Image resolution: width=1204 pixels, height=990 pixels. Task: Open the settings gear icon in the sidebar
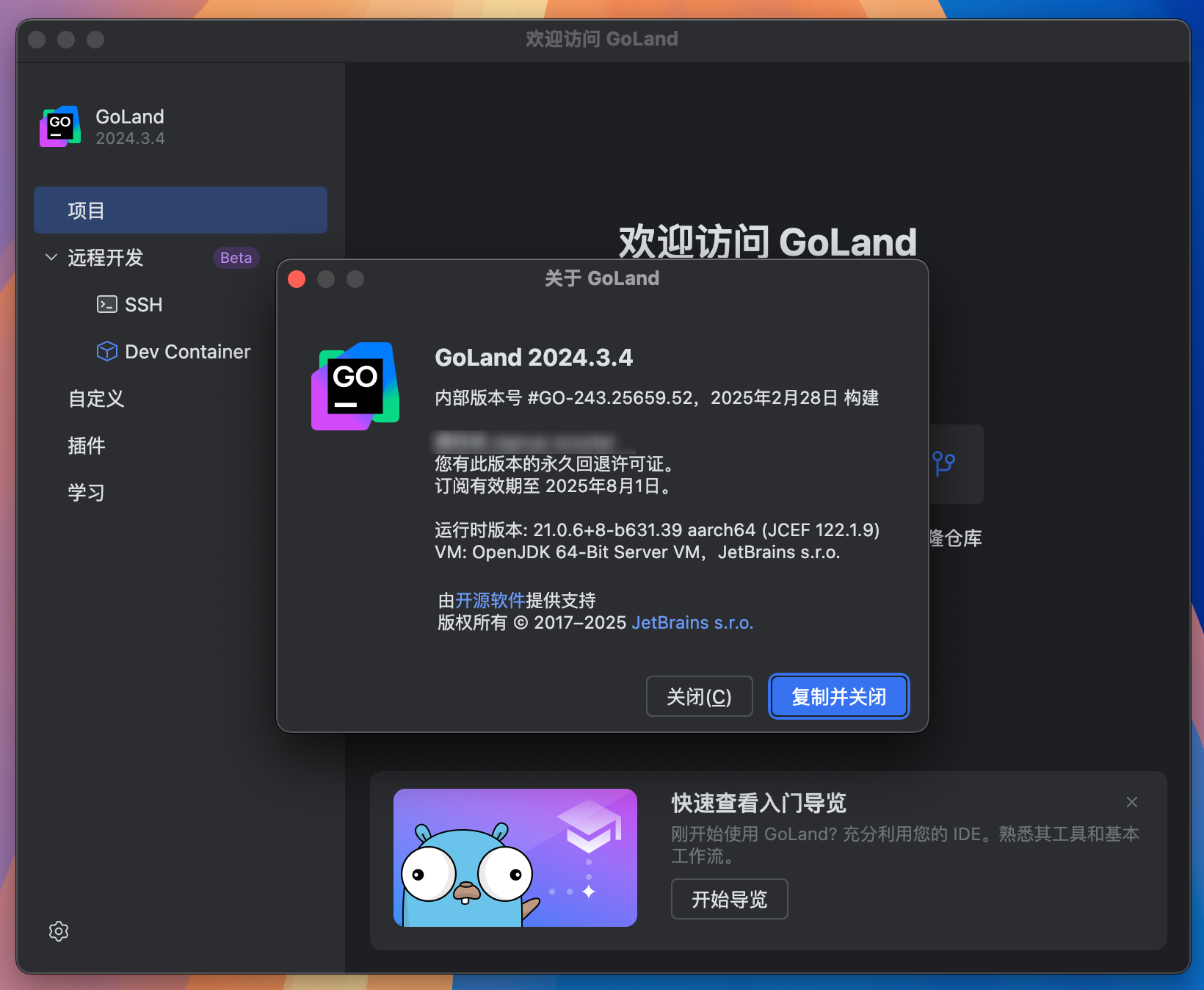pos(59,931)
